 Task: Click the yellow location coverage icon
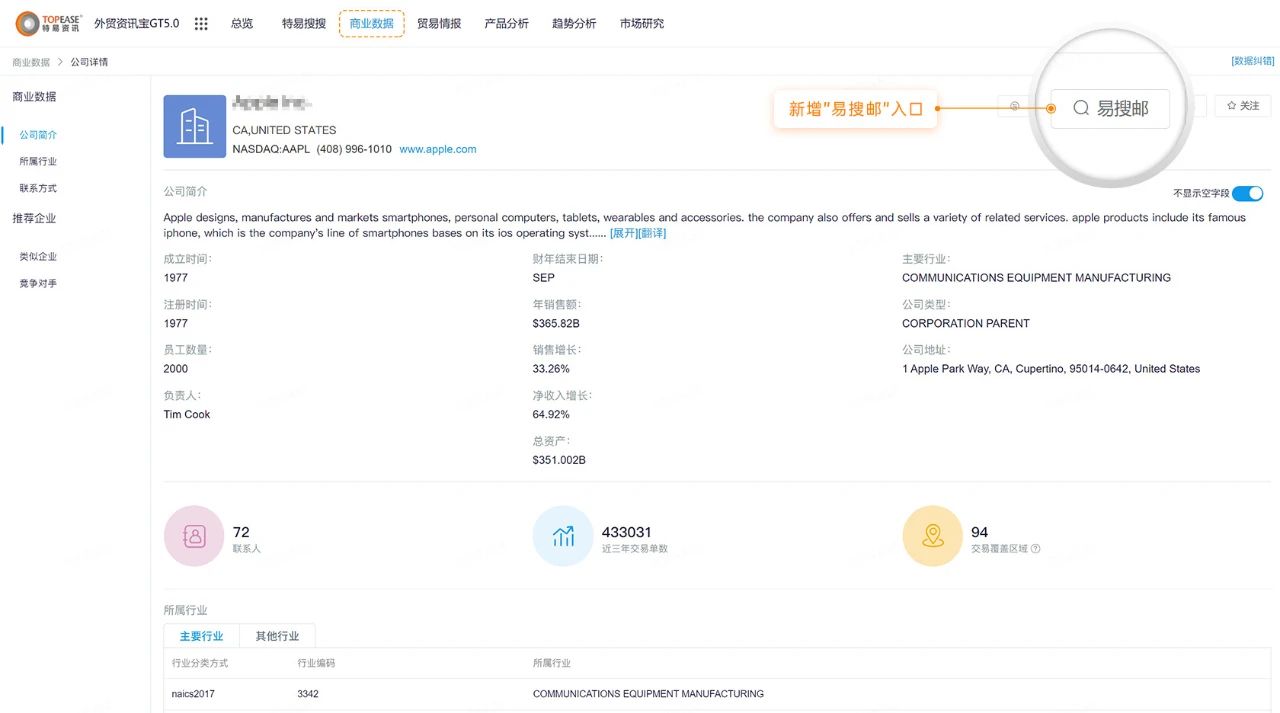click(932, 536)
